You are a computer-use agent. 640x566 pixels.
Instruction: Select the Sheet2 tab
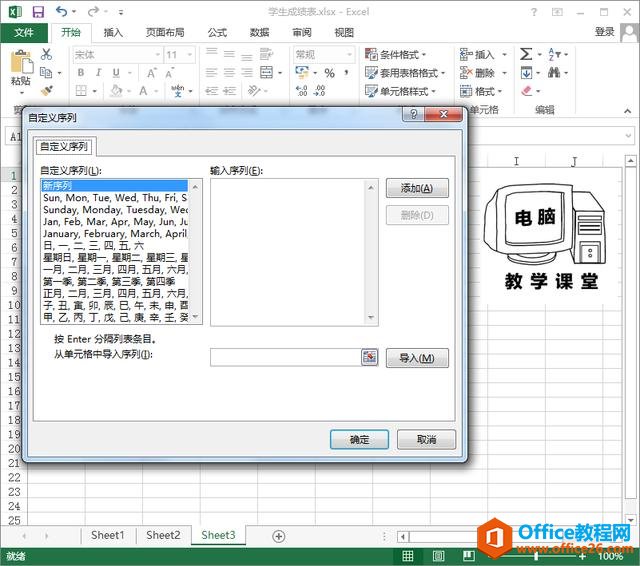pyautogui.click(x=163, y=535)
